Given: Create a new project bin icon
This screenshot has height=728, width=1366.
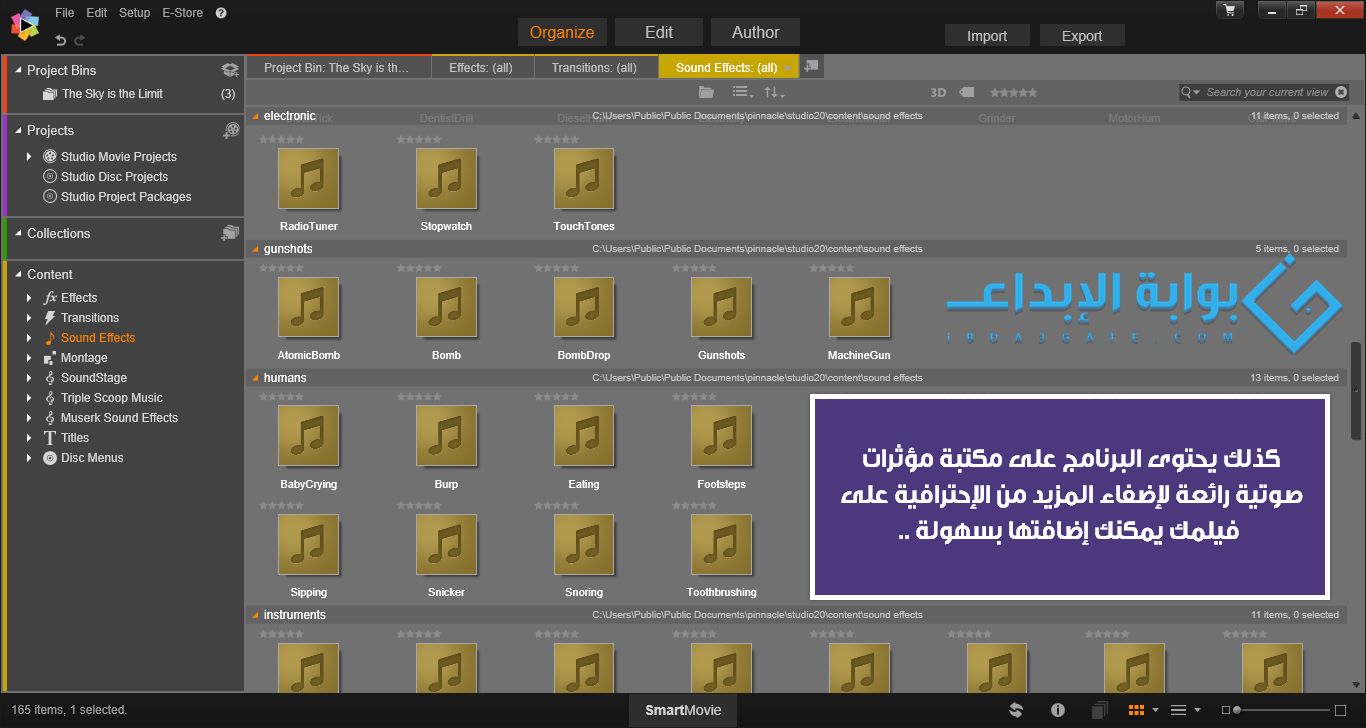Looking at the screenshot, I should [x=230, y=70].
